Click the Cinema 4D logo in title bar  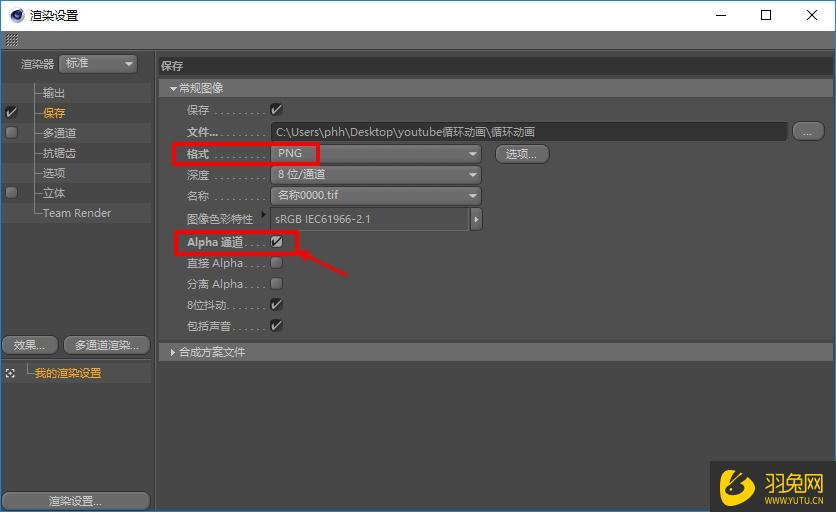point(17,15)
